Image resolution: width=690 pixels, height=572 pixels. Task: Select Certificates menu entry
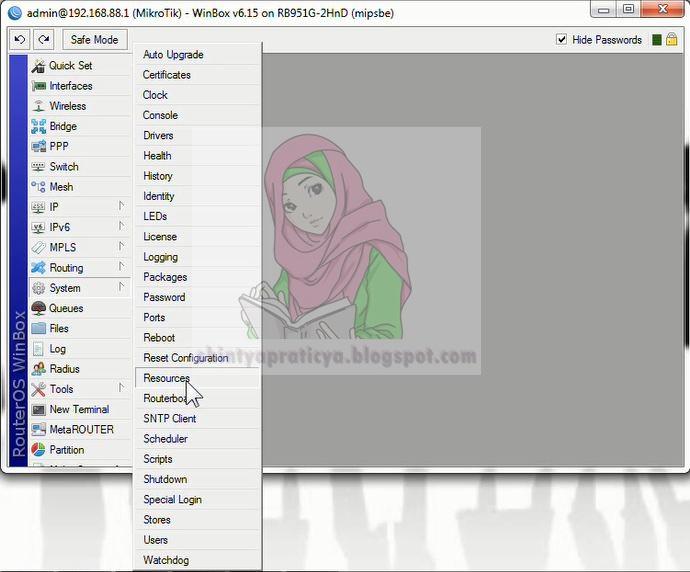[197, 75]
